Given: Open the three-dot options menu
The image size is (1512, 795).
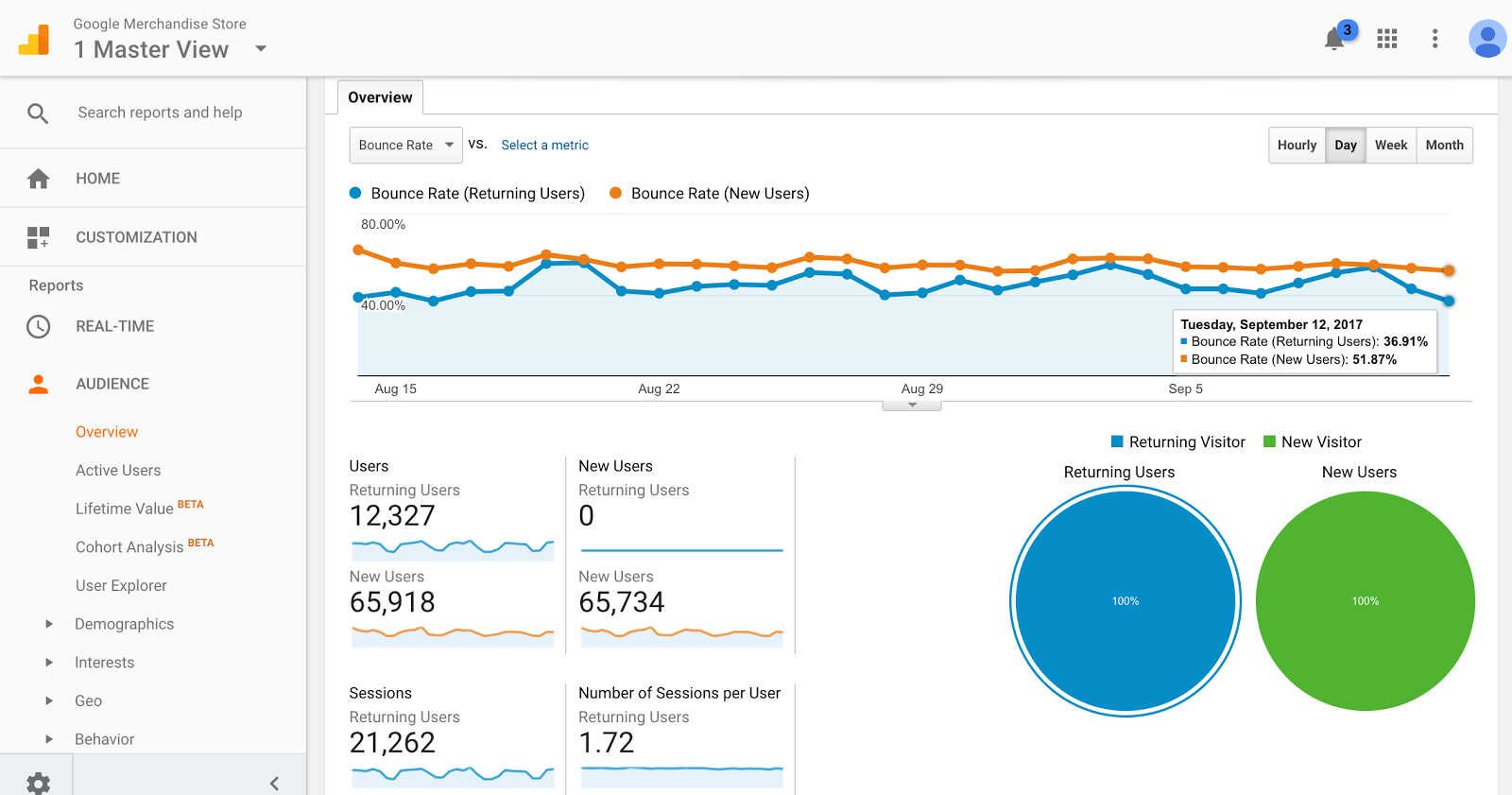Looking at the screenshot, I should click(x=1435, y=39).
